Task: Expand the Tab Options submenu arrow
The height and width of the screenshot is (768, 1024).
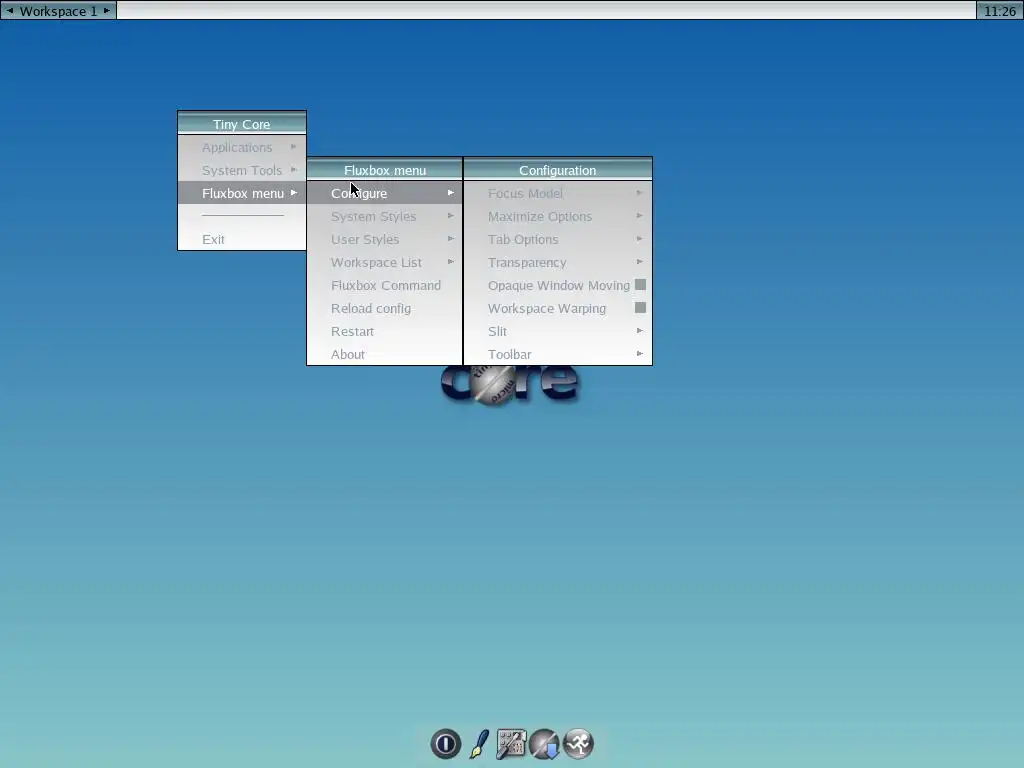Action: click(x=639, y=239)
